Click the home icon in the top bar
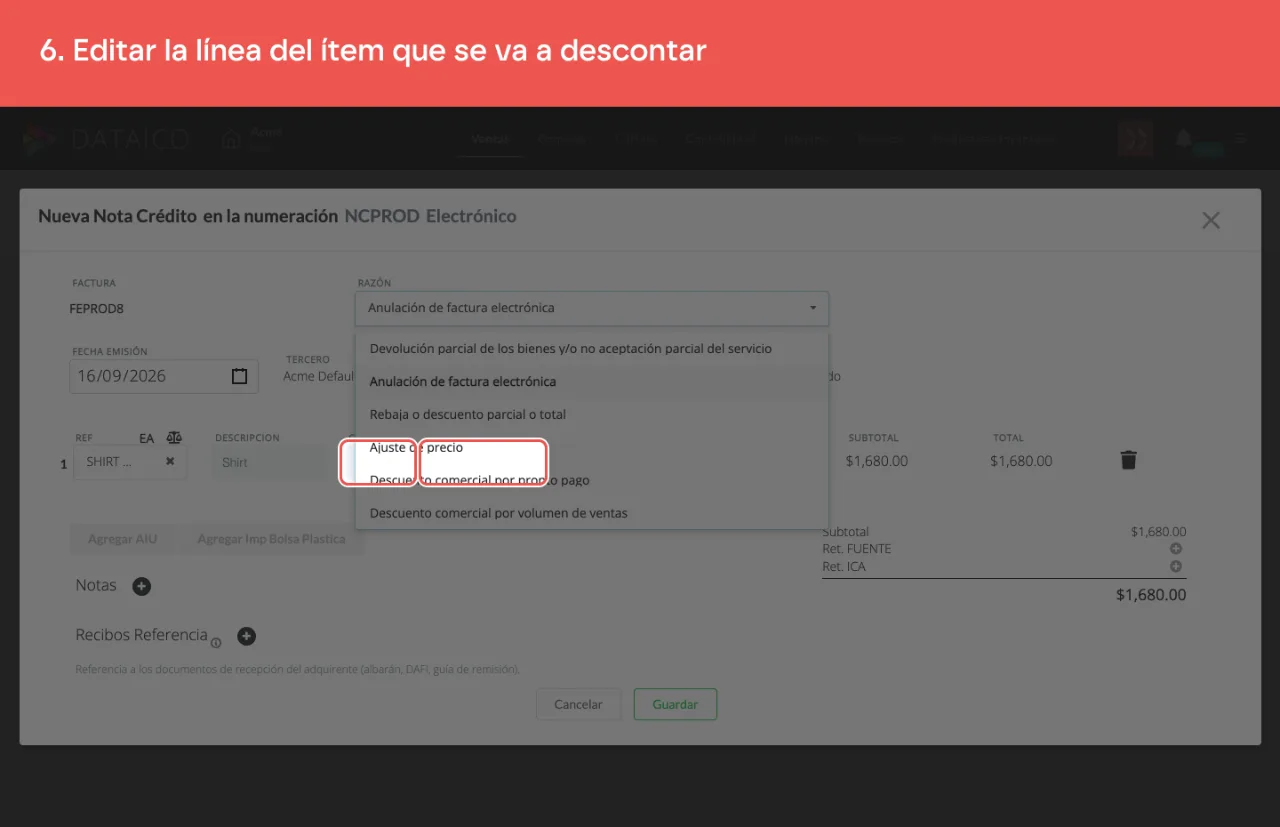Image resolution: width=1280 pixels, height=827 pixels. [x=231, y=140]
